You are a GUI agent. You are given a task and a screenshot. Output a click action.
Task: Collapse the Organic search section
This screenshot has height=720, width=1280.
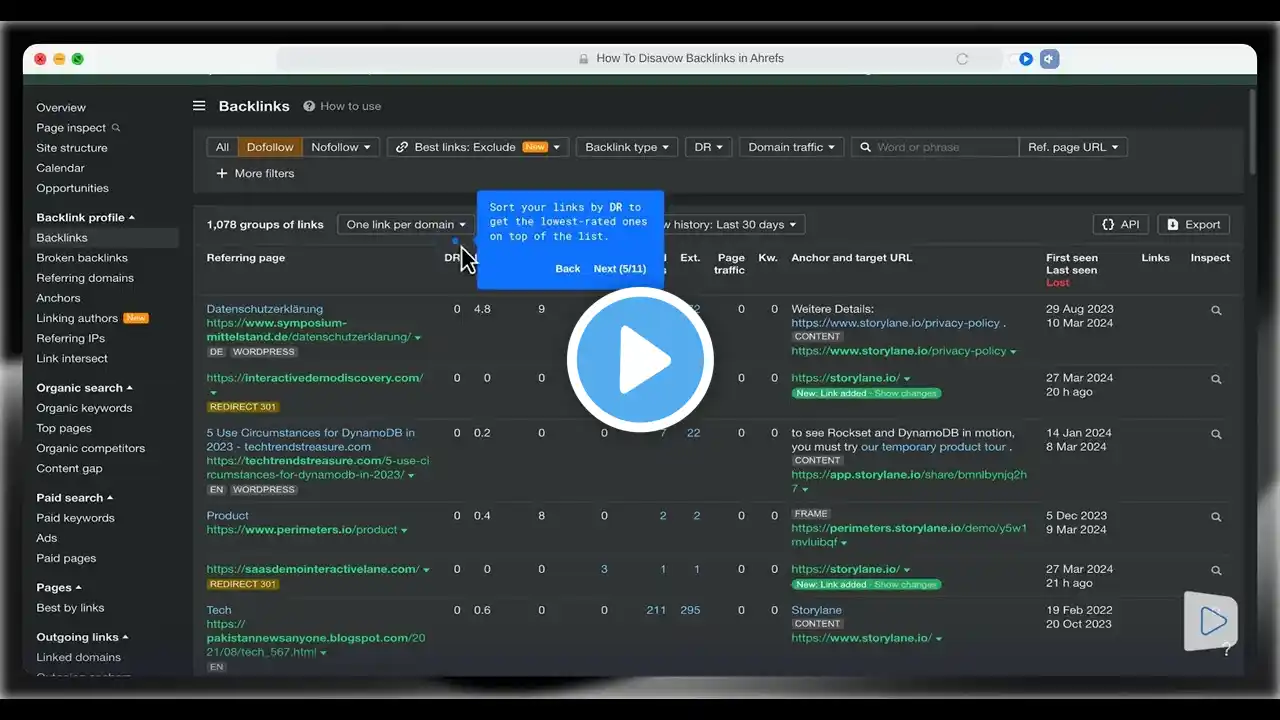[x=84, y=388]
